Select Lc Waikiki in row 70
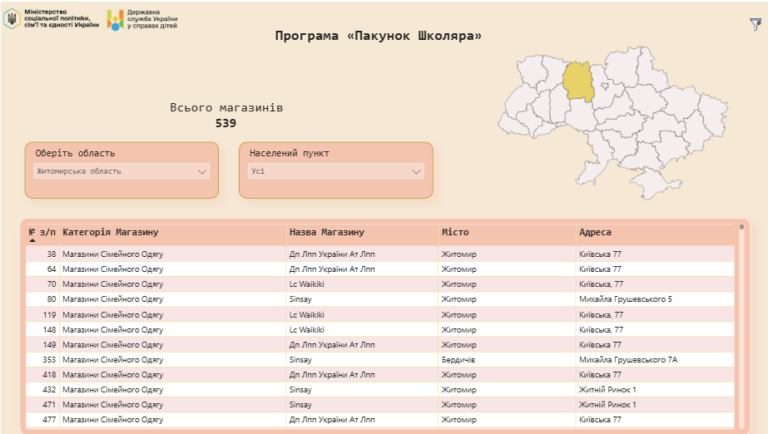768x434 pixels. 307,284
